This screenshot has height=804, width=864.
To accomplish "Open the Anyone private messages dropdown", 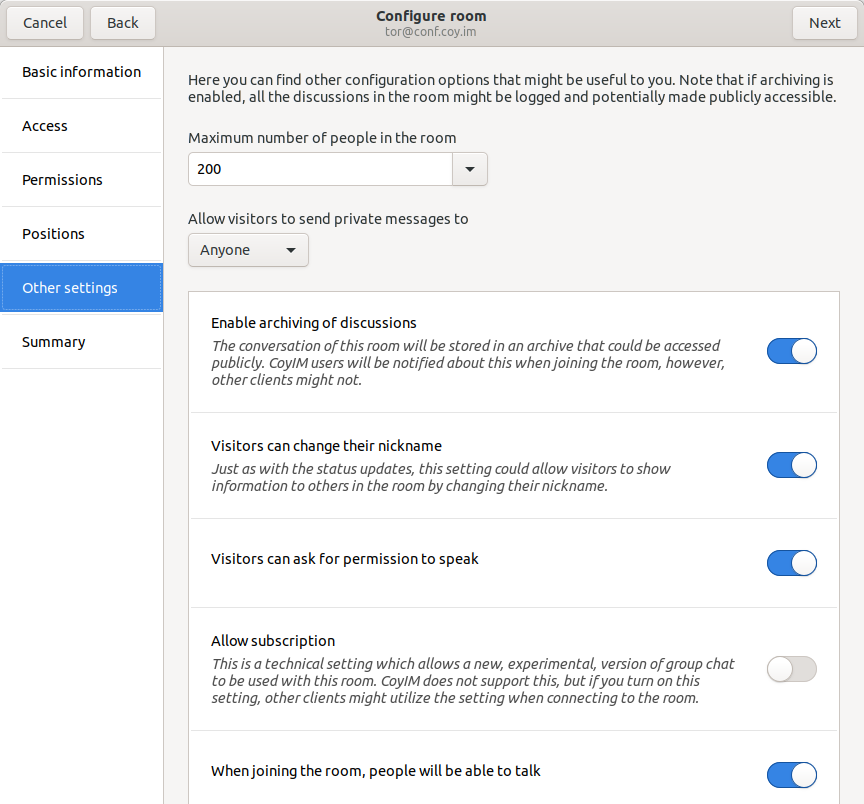I will click(248, 250).
